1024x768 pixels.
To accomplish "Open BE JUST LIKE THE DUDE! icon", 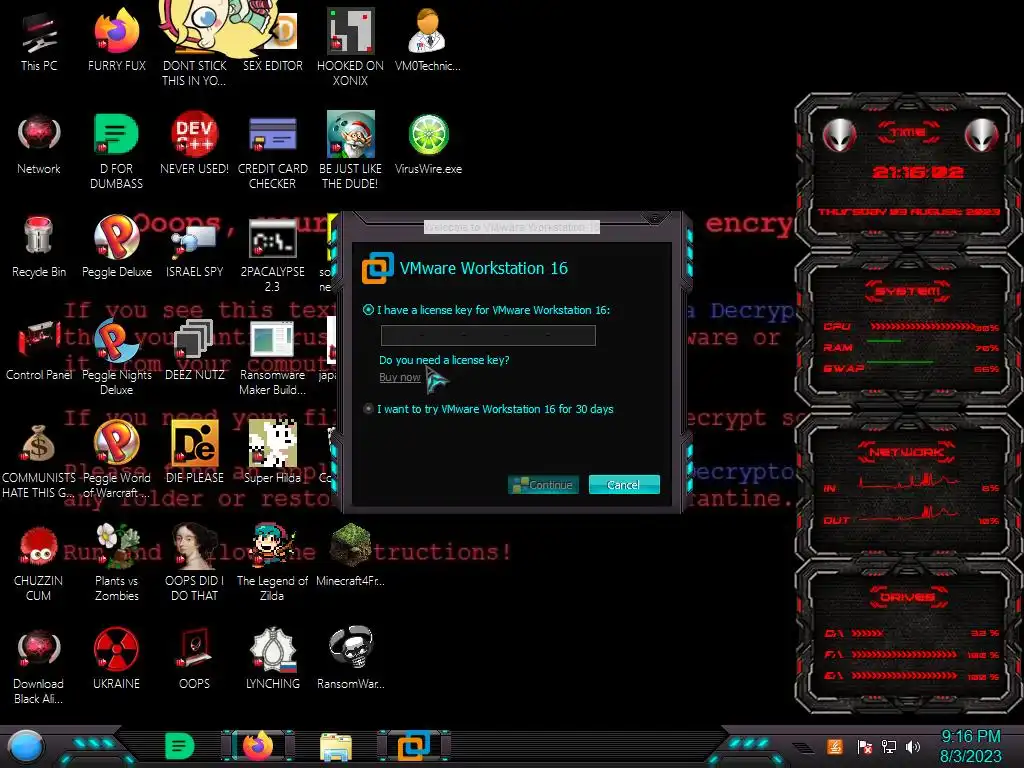I will (350, 152).
